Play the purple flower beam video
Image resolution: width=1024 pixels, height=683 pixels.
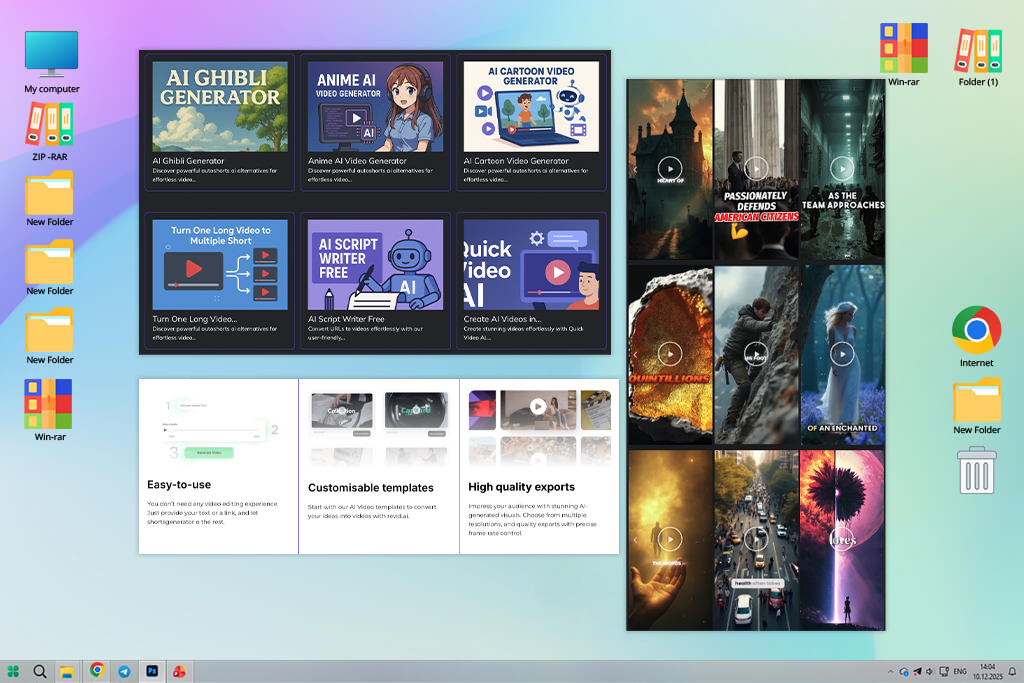click(842, 539)
